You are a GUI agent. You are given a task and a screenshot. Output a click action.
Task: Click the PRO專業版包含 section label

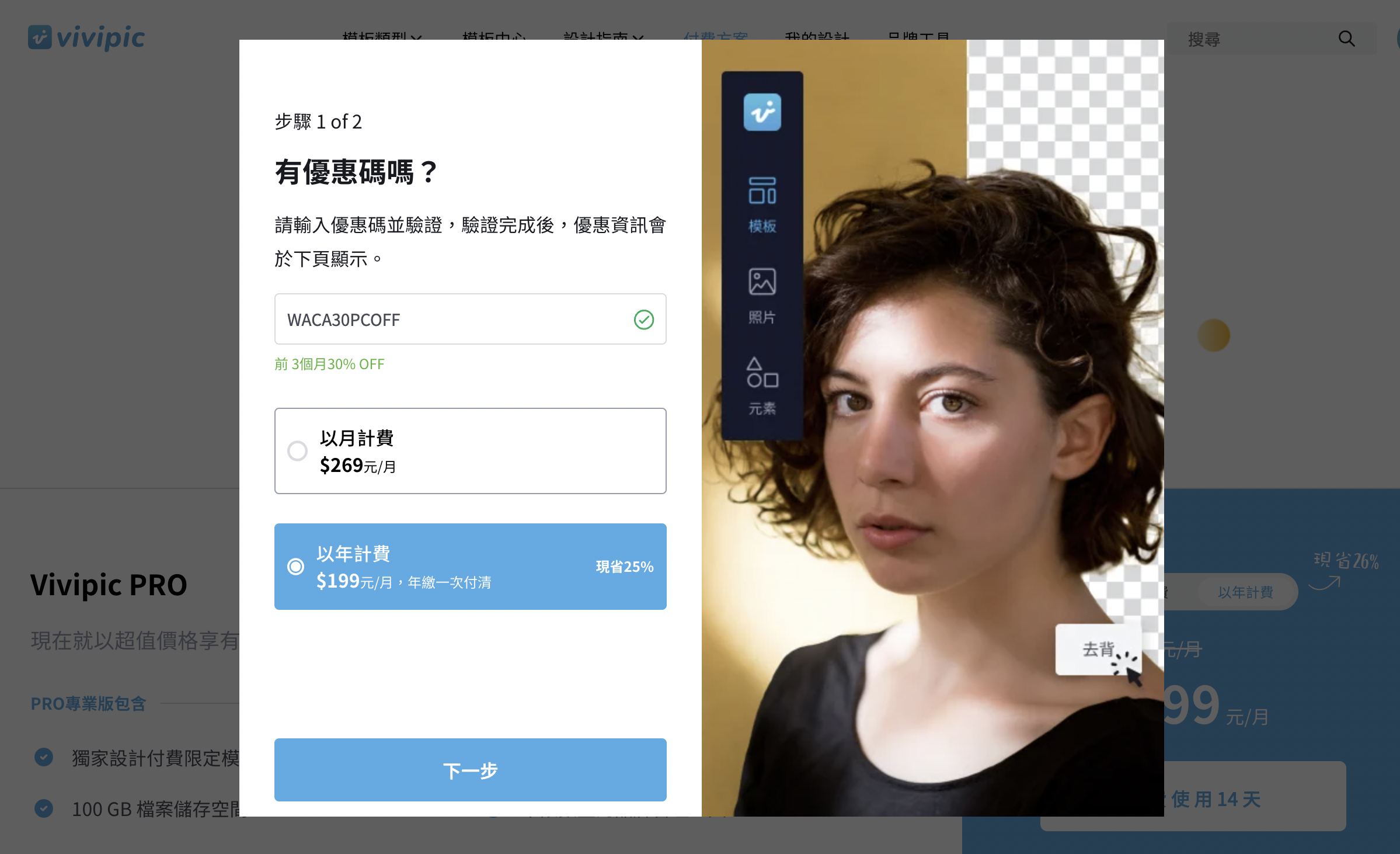tap(88, 704)
